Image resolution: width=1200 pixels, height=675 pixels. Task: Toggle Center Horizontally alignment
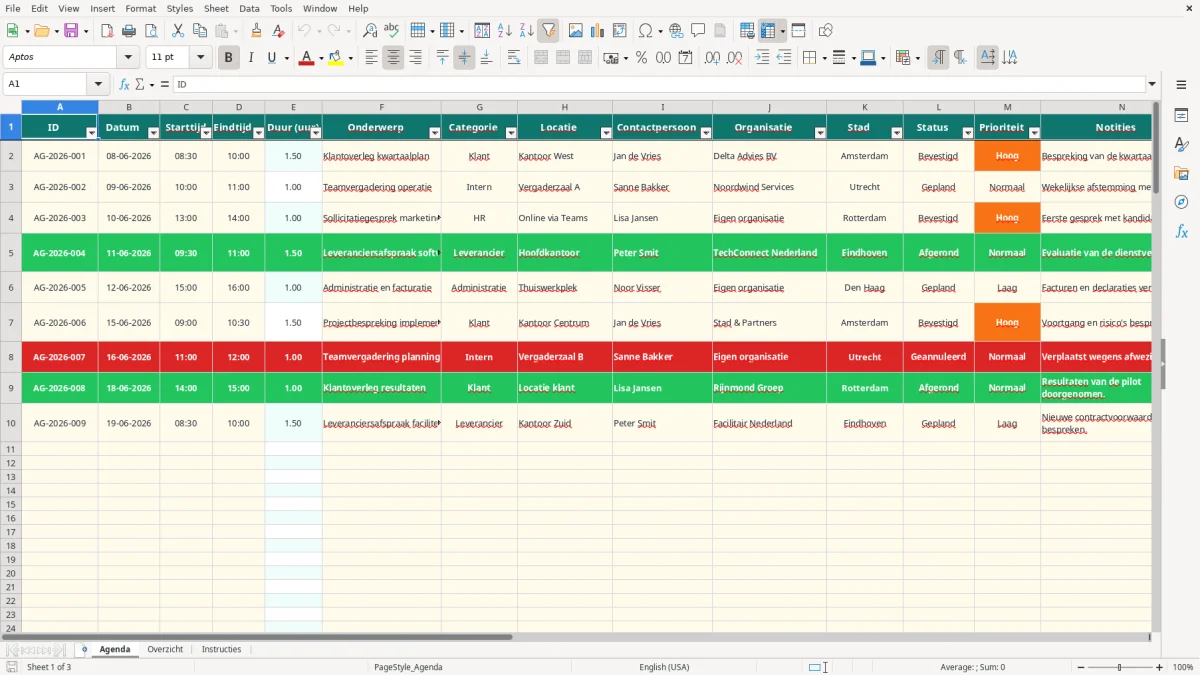393,58
